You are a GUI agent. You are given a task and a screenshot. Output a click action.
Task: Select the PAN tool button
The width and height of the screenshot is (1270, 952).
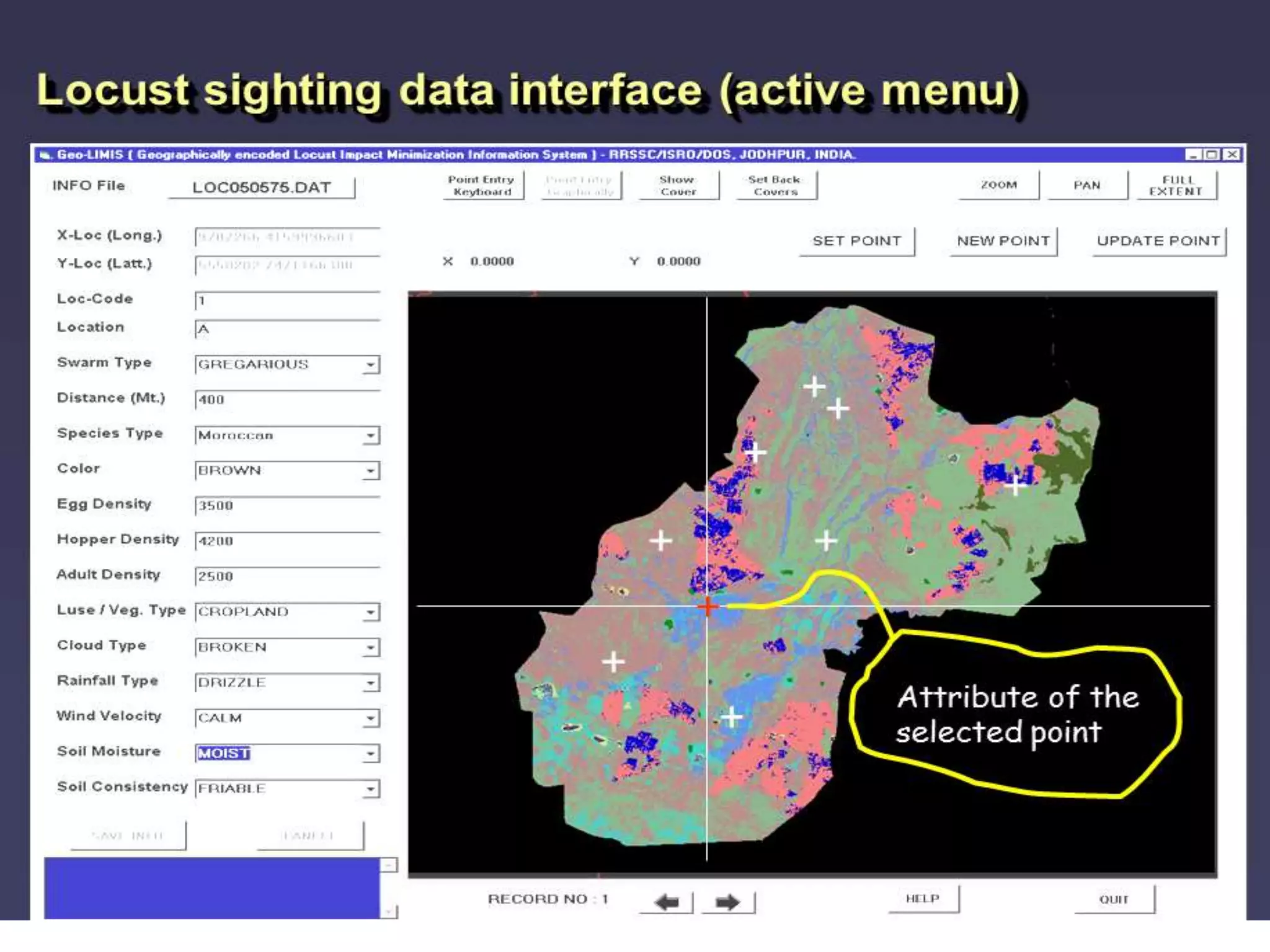[x=1086, y=185]
